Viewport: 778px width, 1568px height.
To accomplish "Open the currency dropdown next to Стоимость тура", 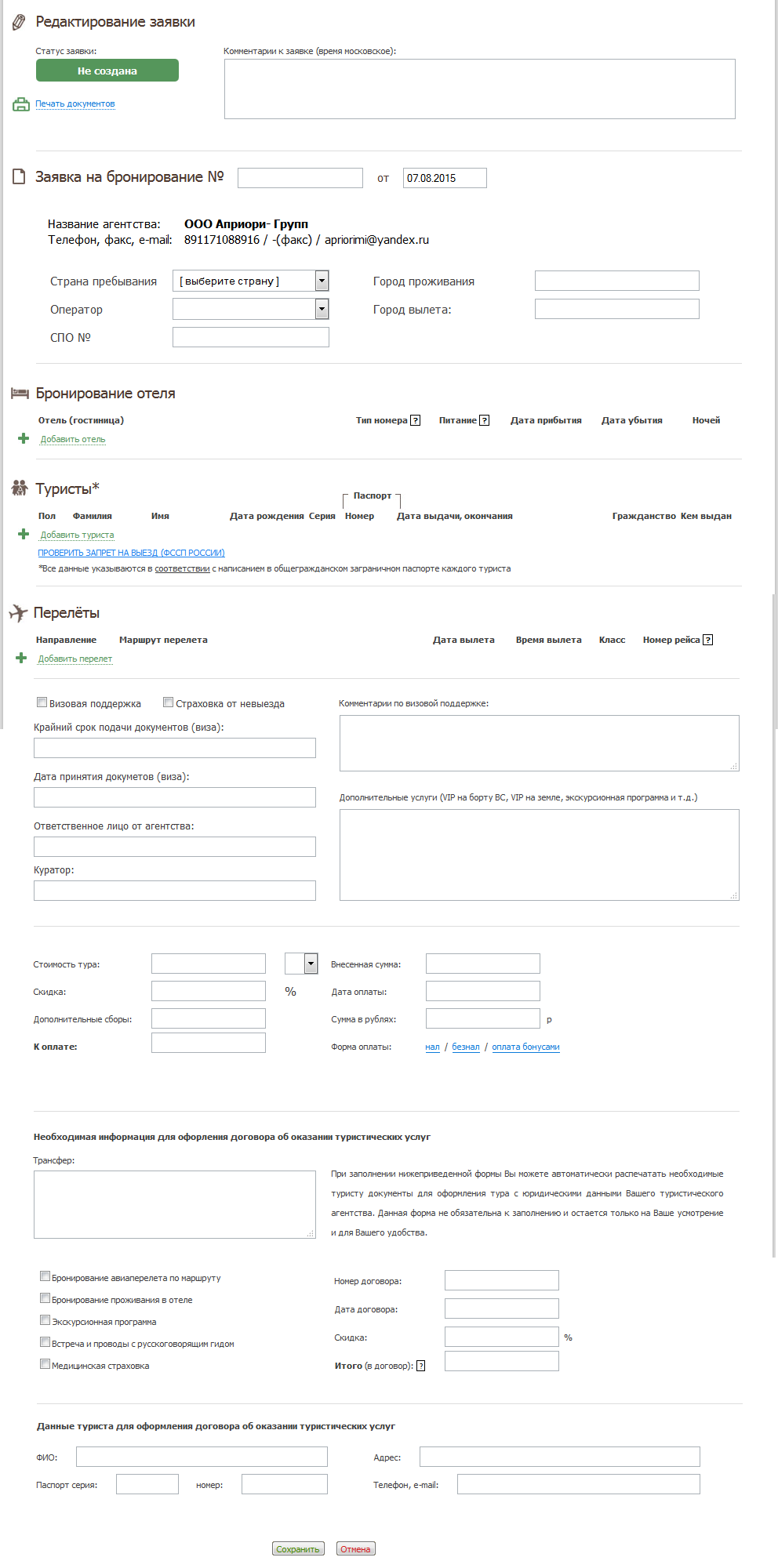I will 311,964.
